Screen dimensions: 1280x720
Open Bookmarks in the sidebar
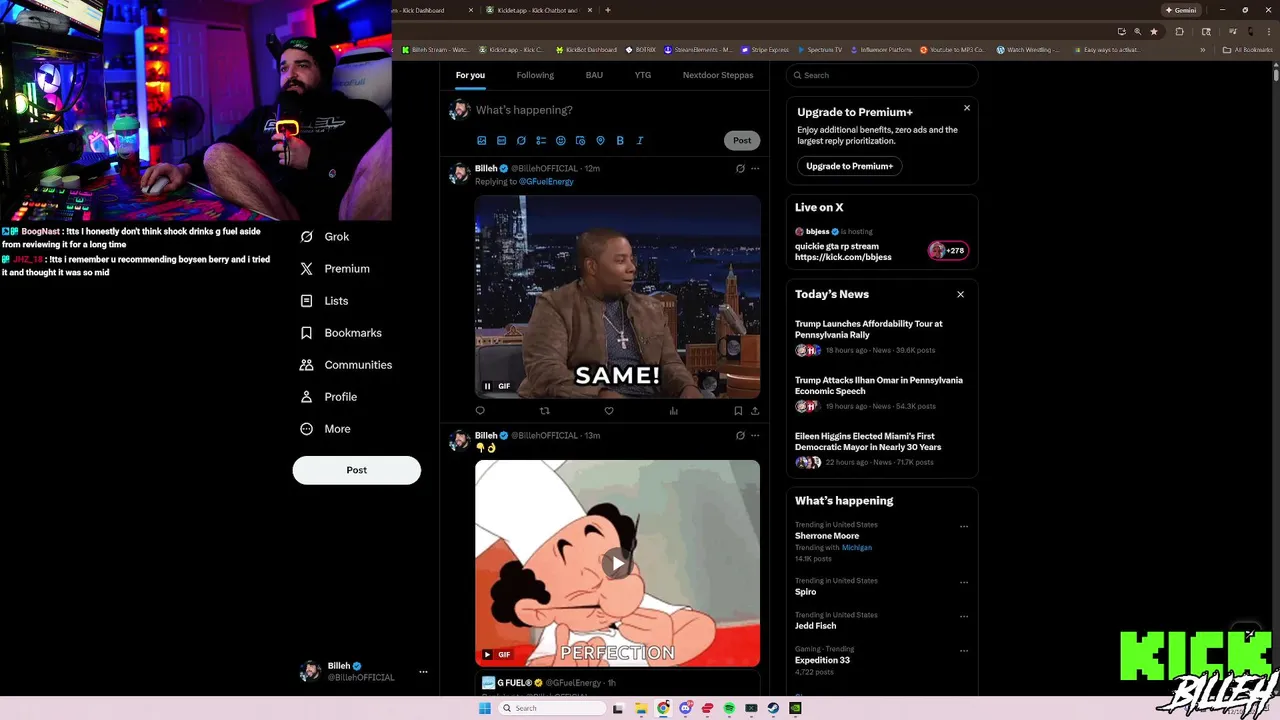[x=341, y=333]
